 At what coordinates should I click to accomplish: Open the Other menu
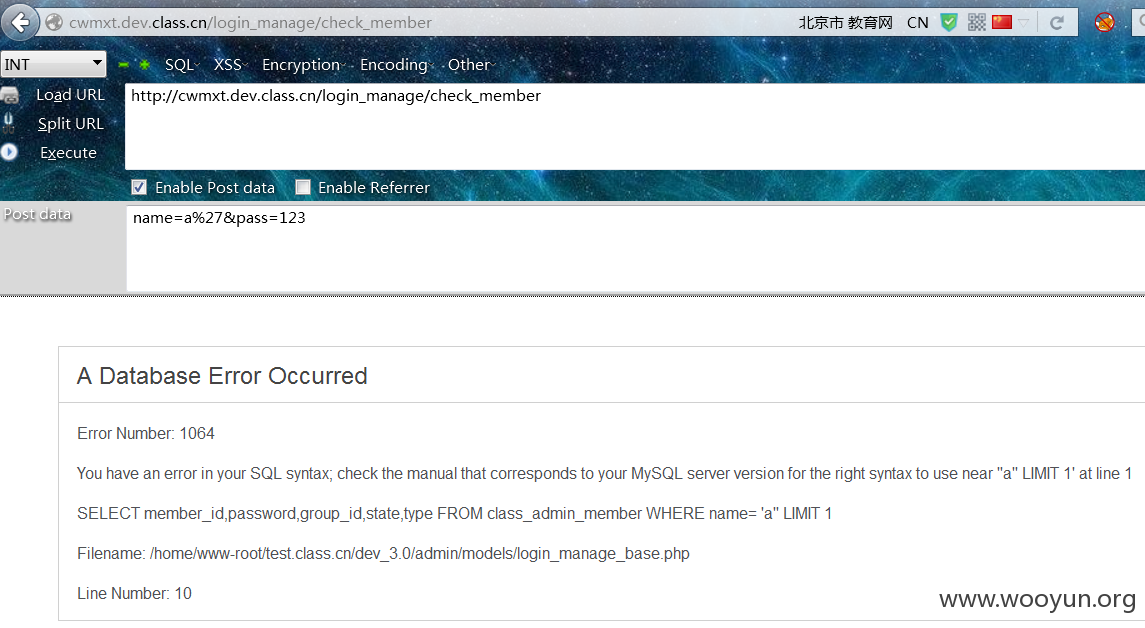pyautogui.click(x=472, y=64)
